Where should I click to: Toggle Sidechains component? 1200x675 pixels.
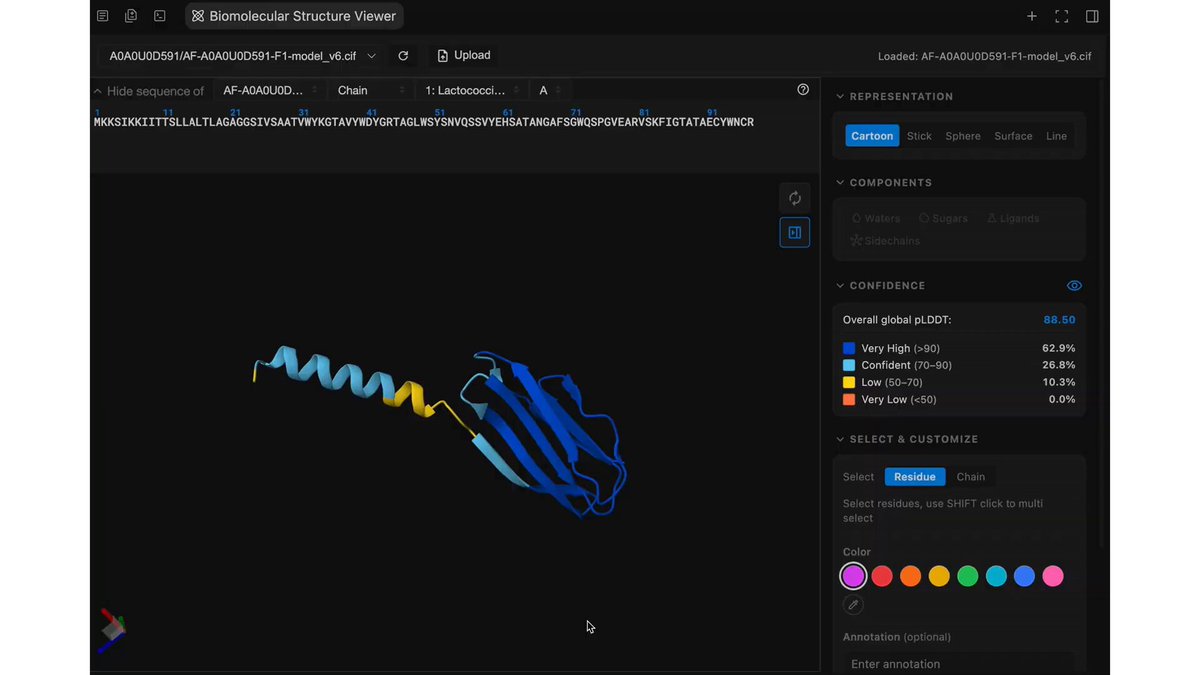(x=885, y=241)
